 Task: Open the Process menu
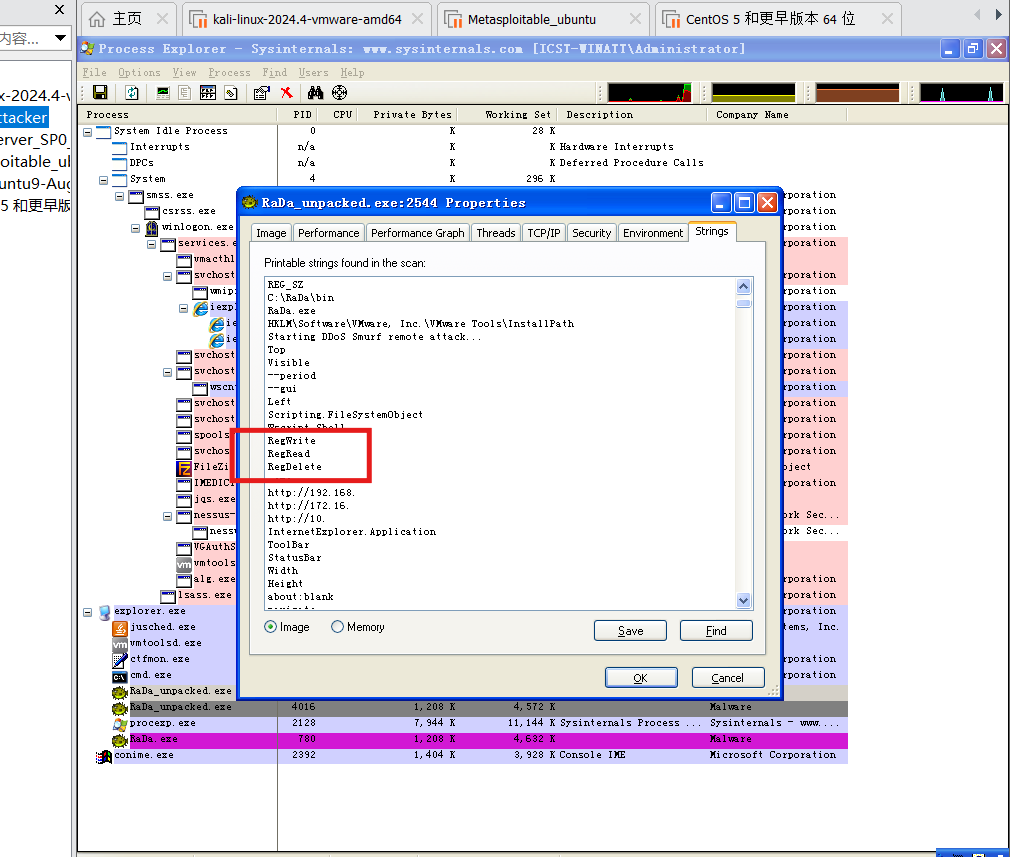pos(229,72)
